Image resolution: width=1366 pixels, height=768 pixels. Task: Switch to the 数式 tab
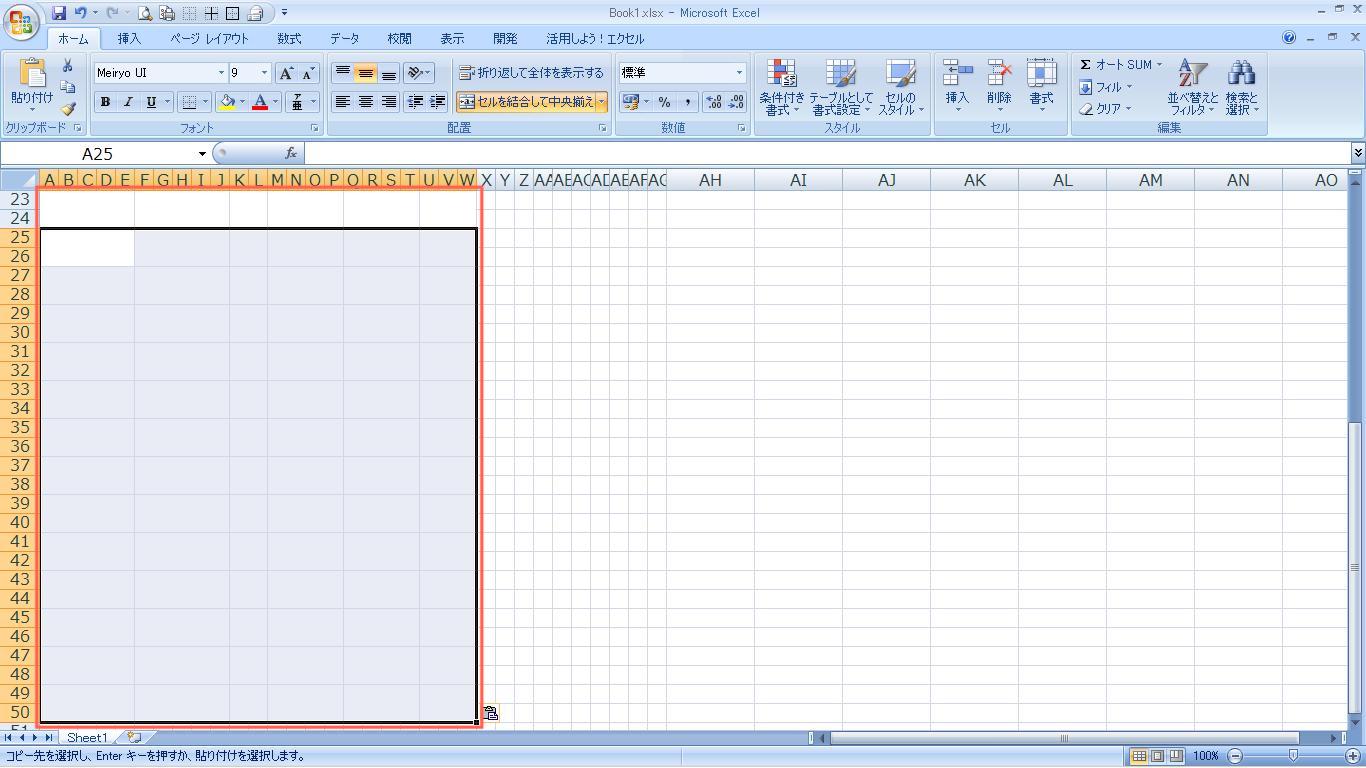pyautogui.click(x=289, y=39)
